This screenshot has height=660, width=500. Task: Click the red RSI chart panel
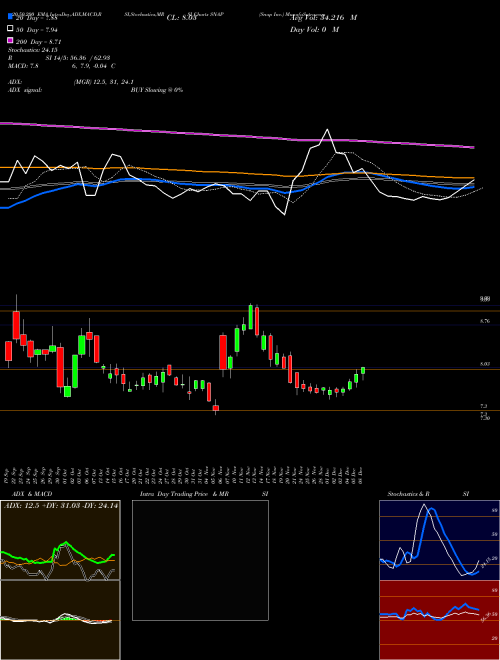pos(439,620)
